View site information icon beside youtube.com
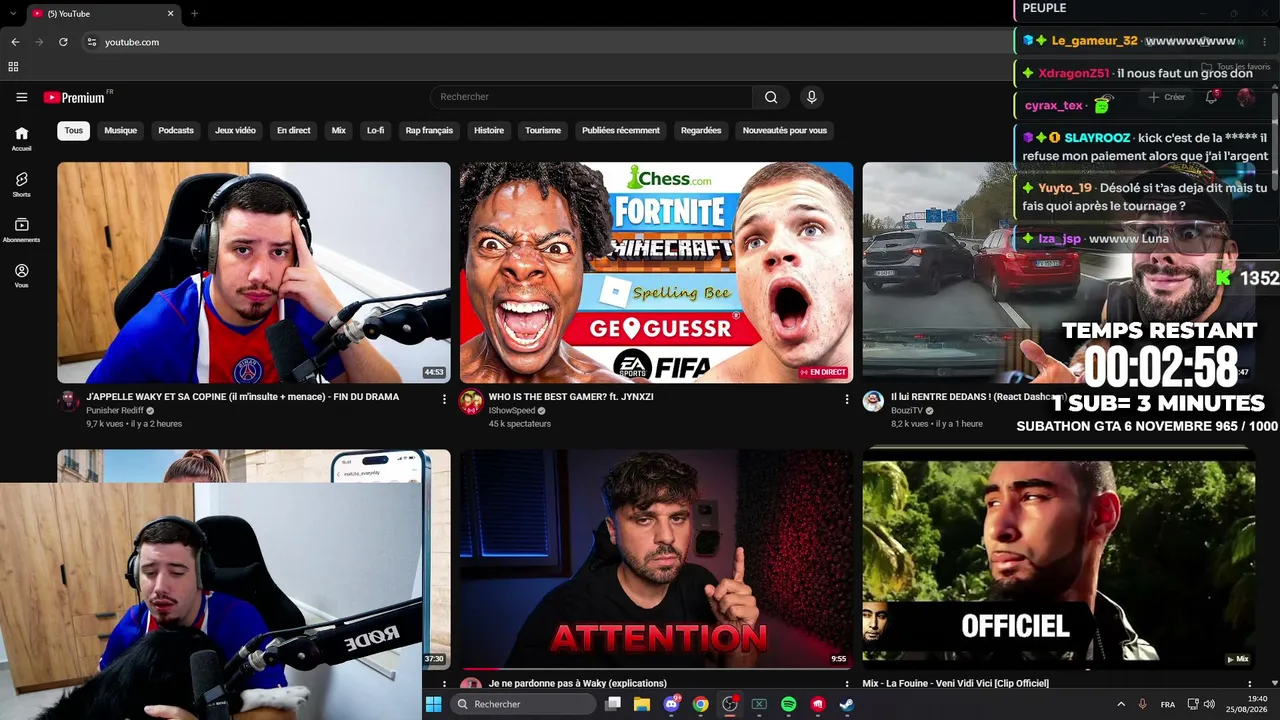 coord(91,42)
